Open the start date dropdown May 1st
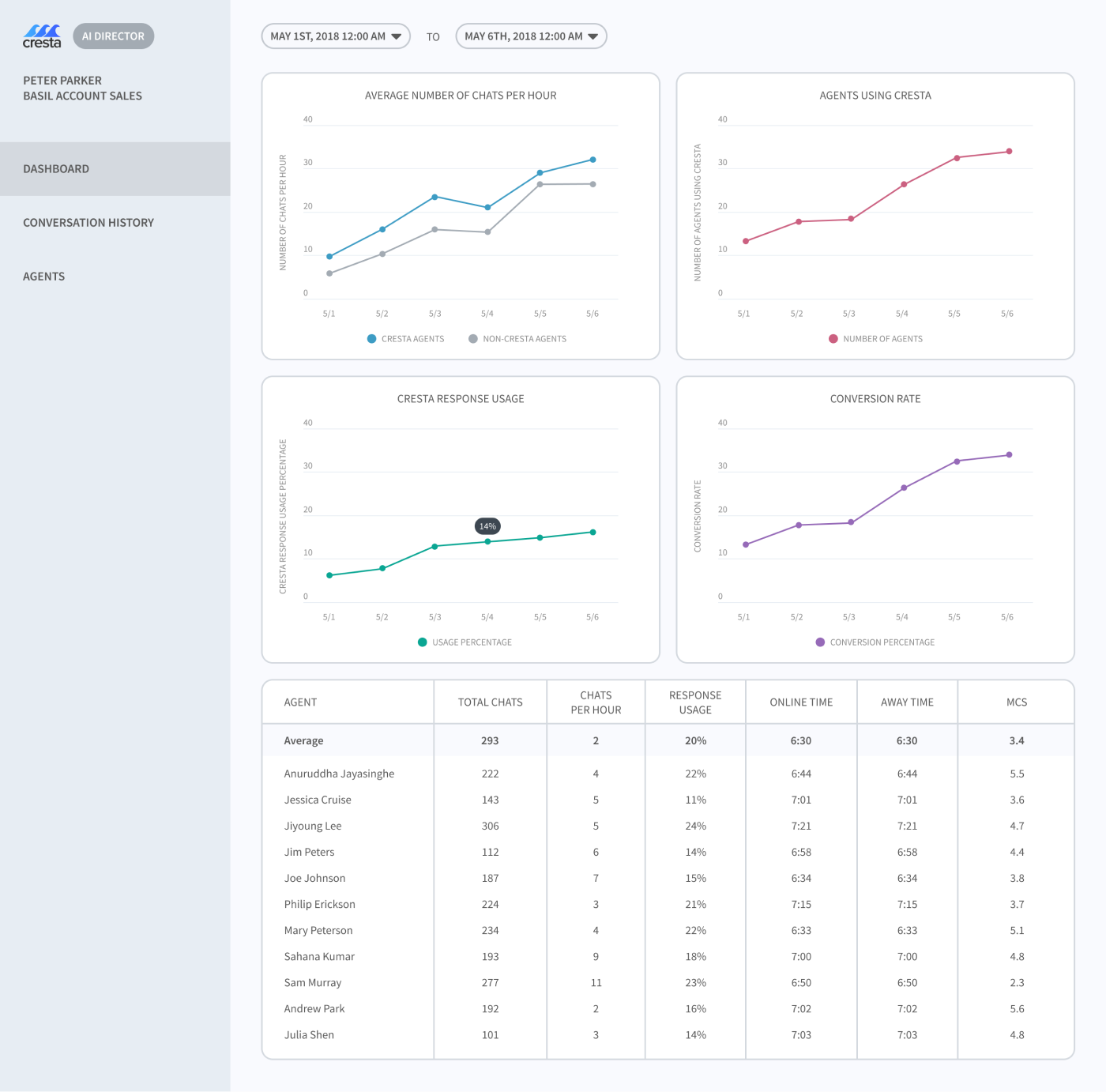The height and width of the screenshot is (1092, 1106). coord(335,36)
